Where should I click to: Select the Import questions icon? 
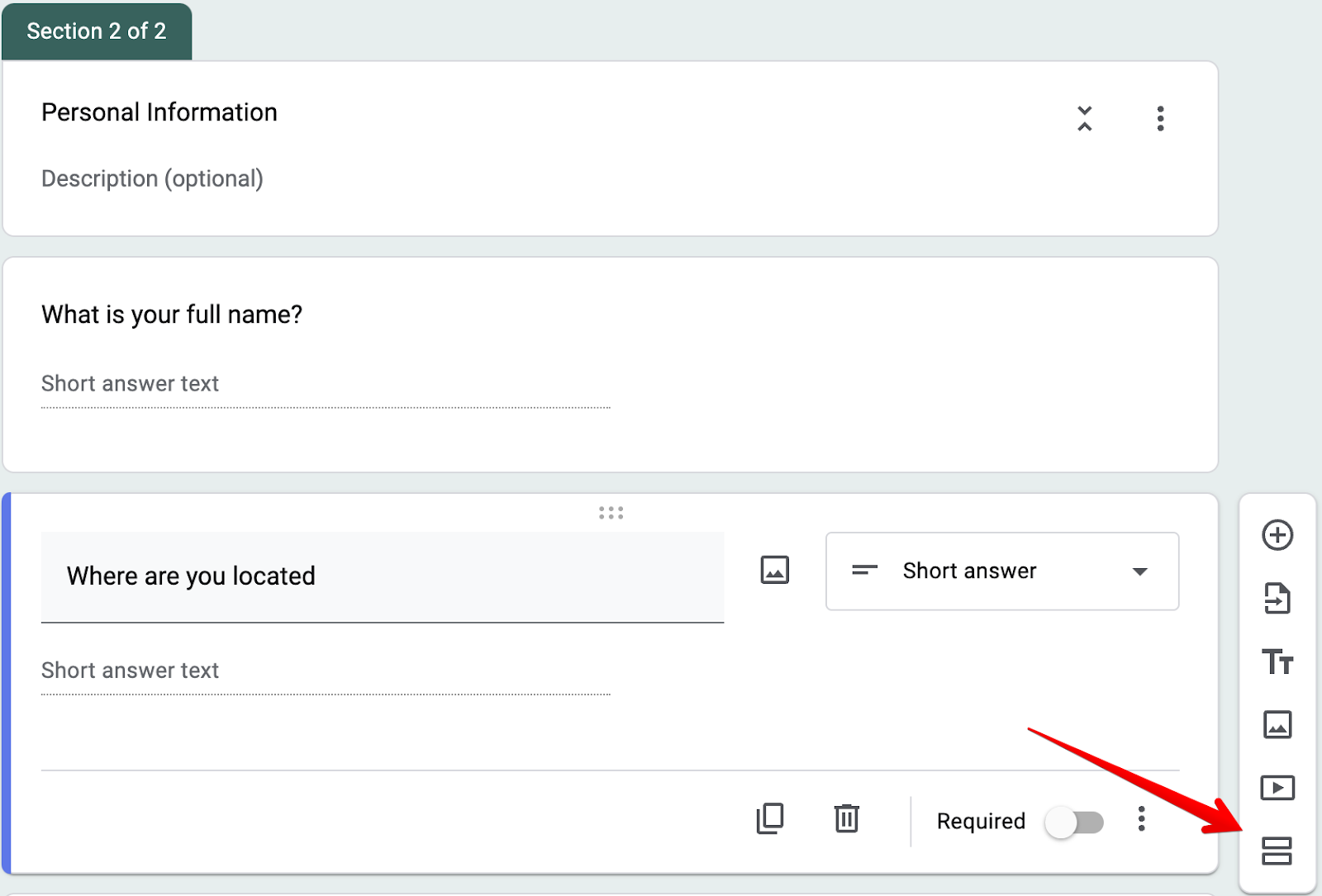tap(1277, 599)
